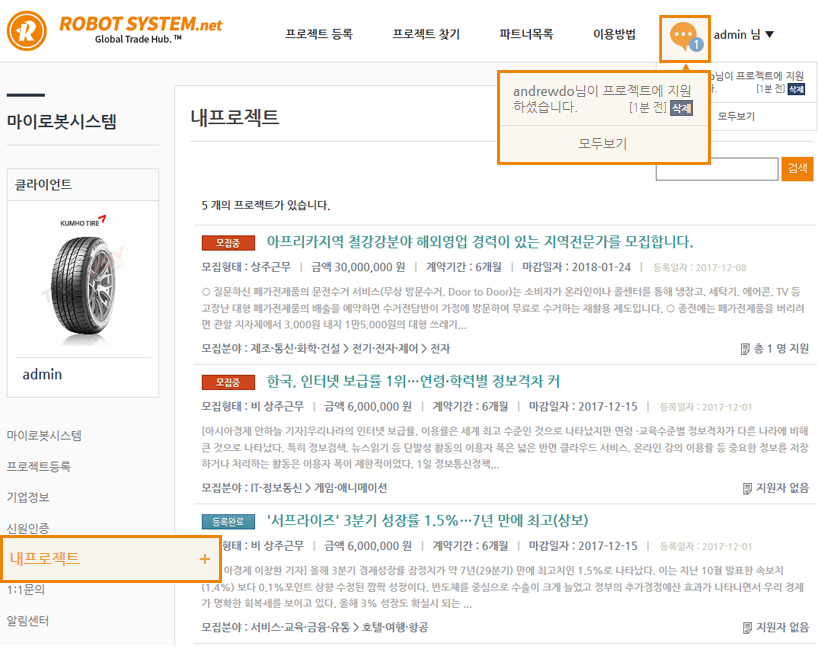Go to 파트너목록 menu
This screenshot has height=654, width=818.
(x=526, y=35)
